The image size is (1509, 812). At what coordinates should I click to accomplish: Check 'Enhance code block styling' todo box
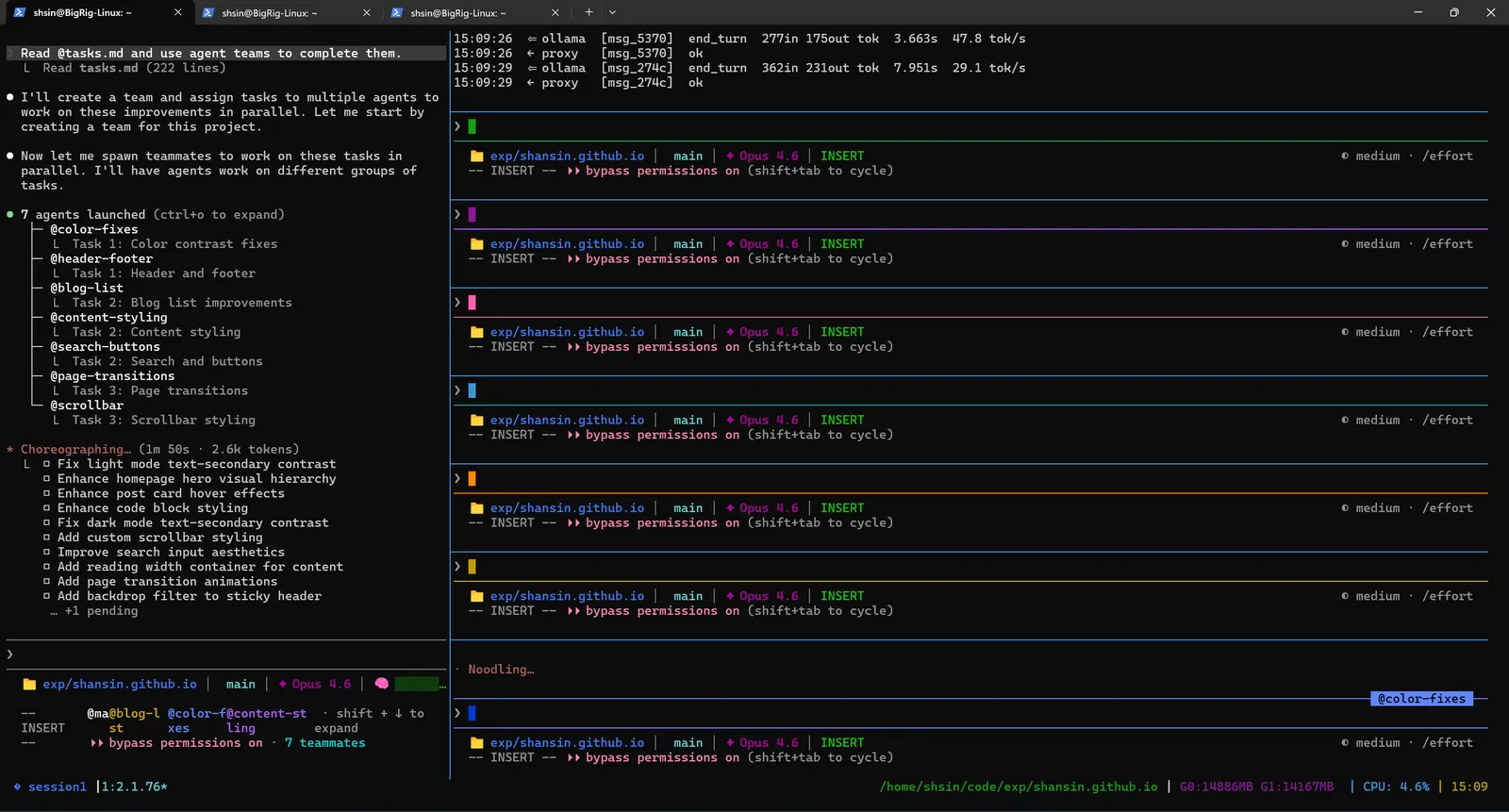[x=47, y=508]
